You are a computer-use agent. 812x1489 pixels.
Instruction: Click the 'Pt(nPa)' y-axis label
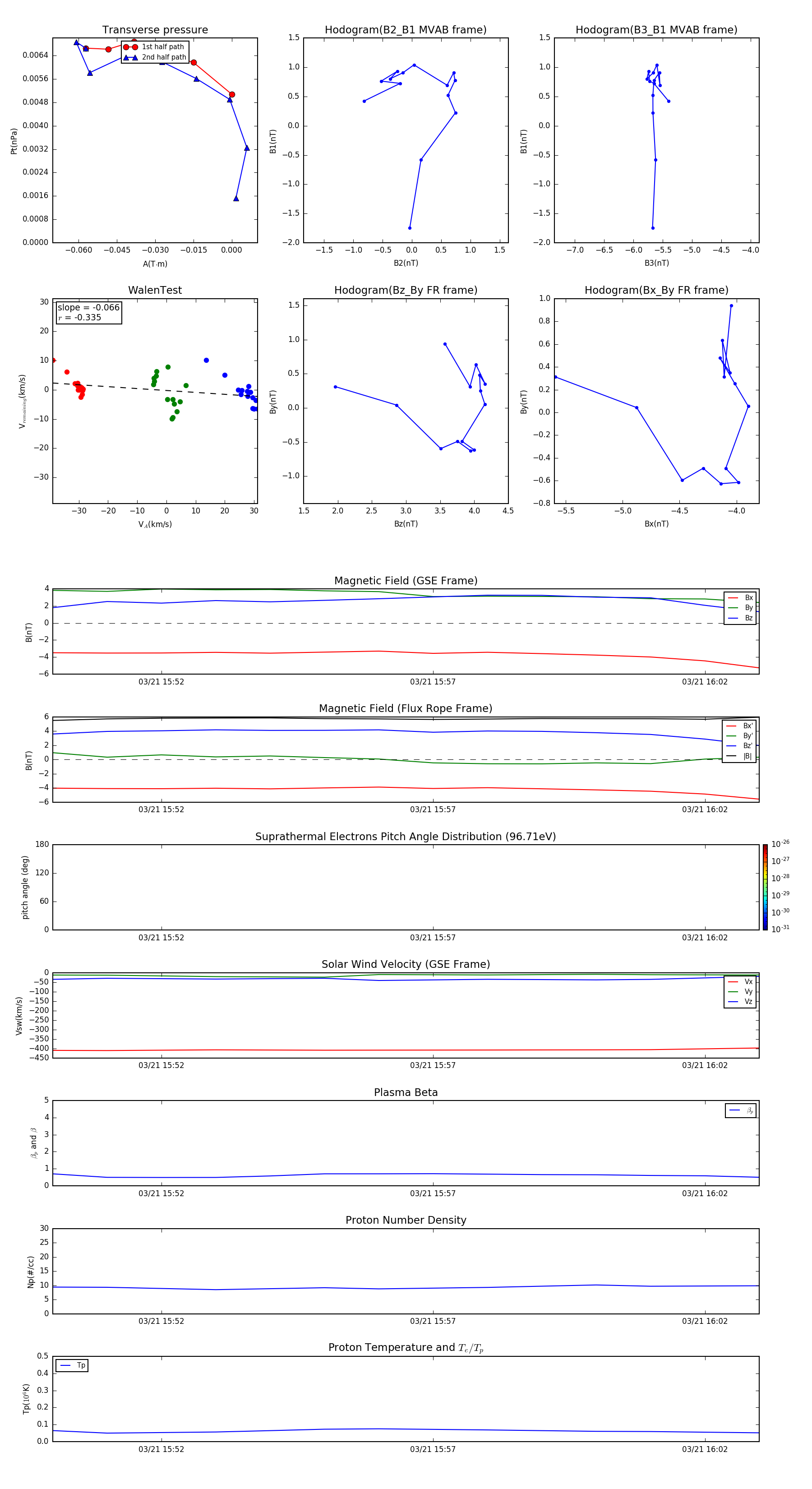pos(14,140)
